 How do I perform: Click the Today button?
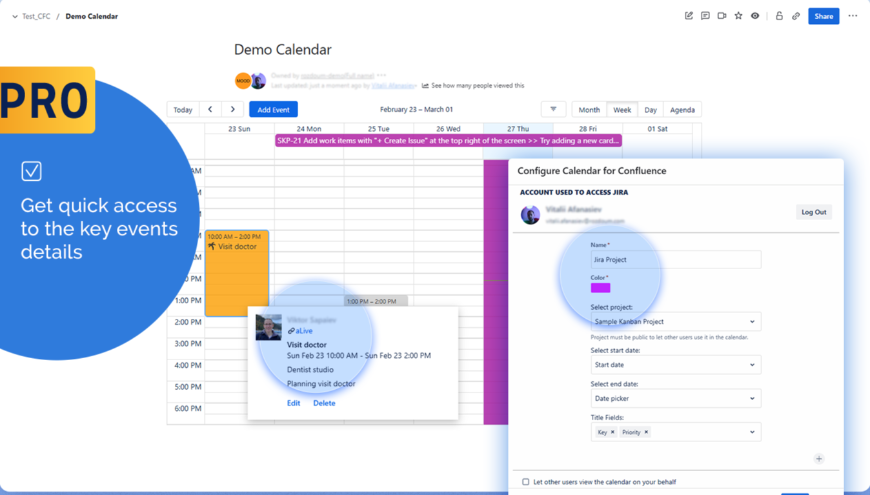tap(183, 109)
